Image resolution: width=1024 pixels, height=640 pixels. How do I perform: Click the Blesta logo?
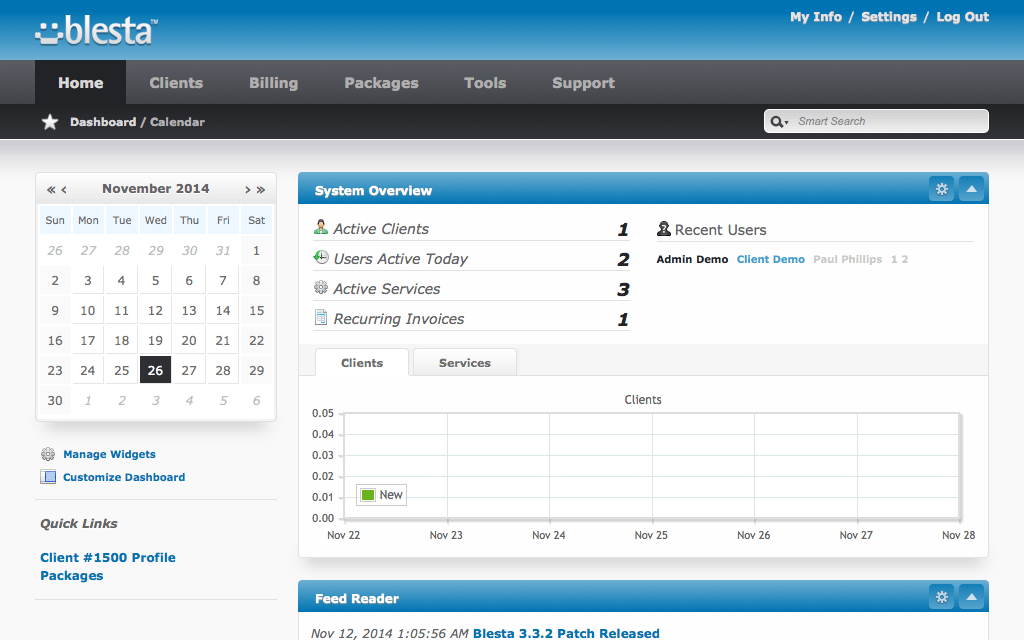point(96,31)
